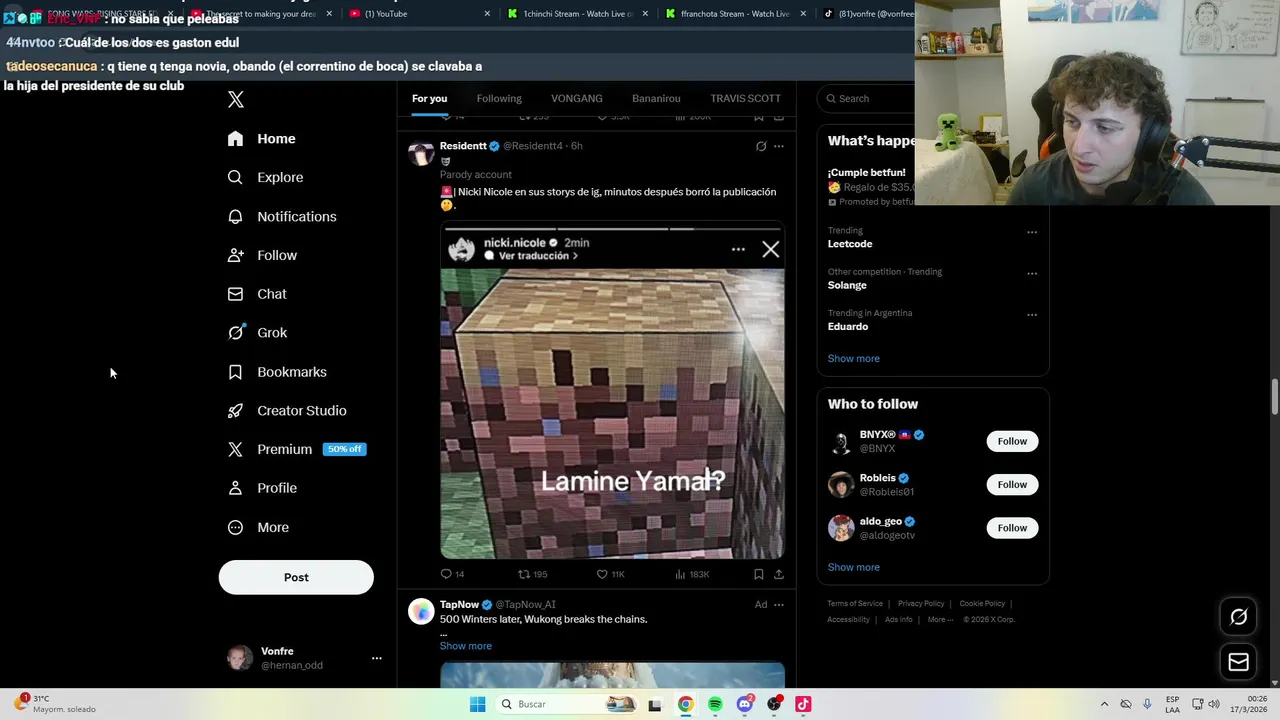Open Grok from the sidebar
Screen dimensions: 1280x720
pos(258,333)
